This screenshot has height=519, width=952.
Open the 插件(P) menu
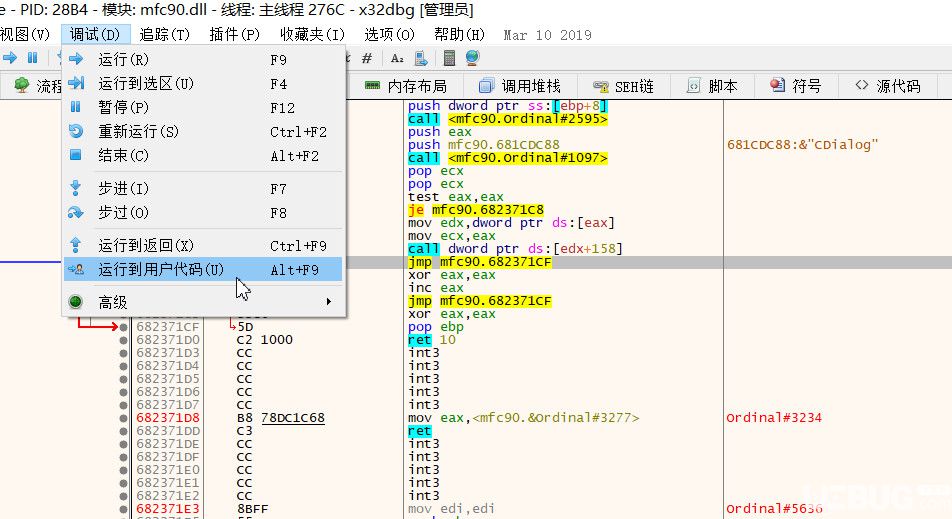(234, 35)
